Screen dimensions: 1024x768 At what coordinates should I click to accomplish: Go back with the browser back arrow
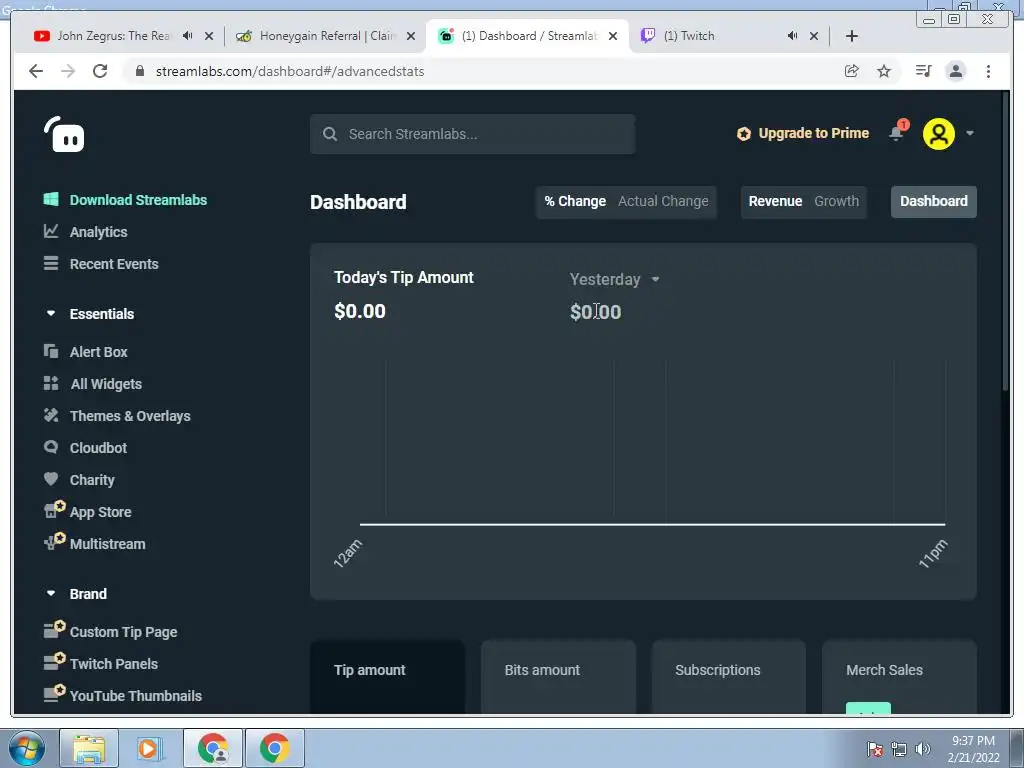[x=36, y=71]
